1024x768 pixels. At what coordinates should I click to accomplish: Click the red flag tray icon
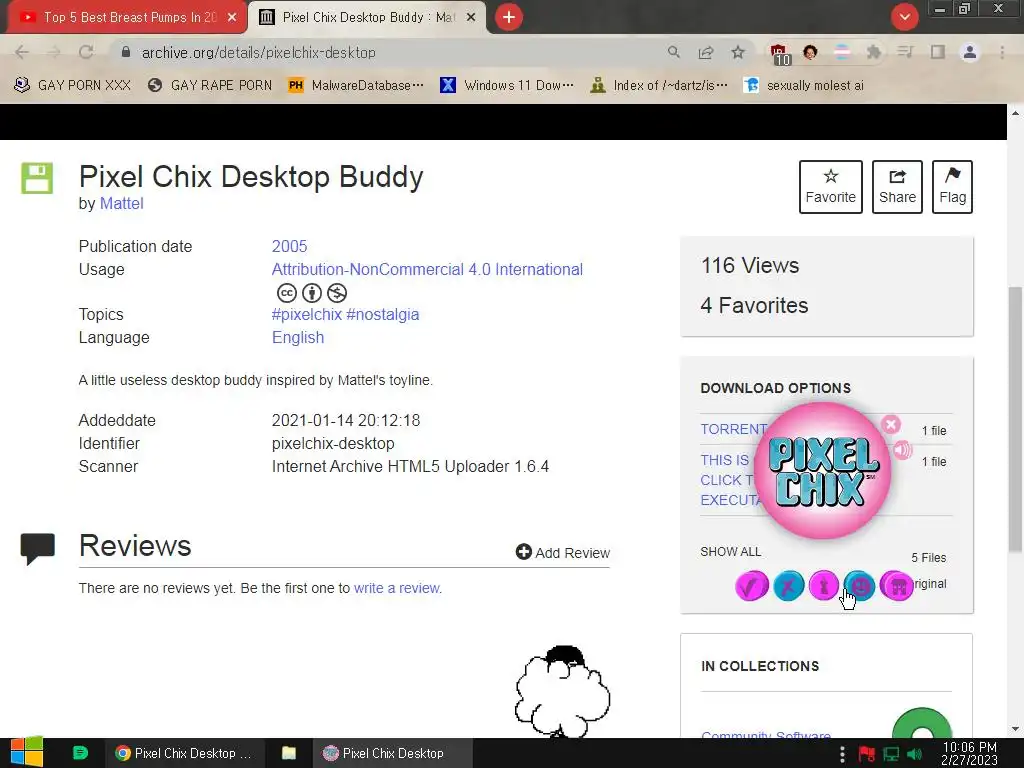click(x=867, y=754)
